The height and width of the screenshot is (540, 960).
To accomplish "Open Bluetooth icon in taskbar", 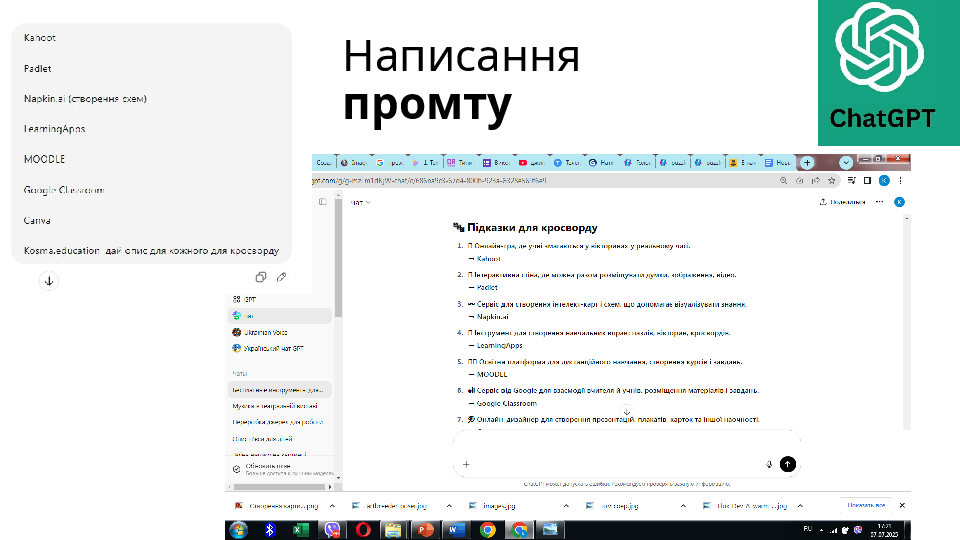I will coord(269,530).
